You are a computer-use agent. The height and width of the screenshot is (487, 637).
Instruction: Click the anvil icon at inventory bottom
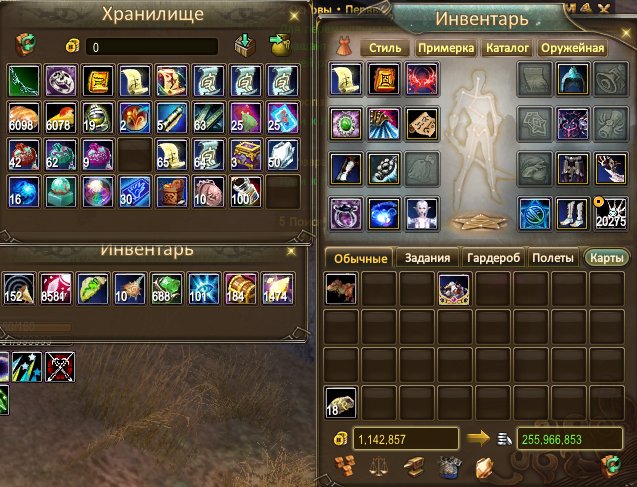click(x=414, y=467)
